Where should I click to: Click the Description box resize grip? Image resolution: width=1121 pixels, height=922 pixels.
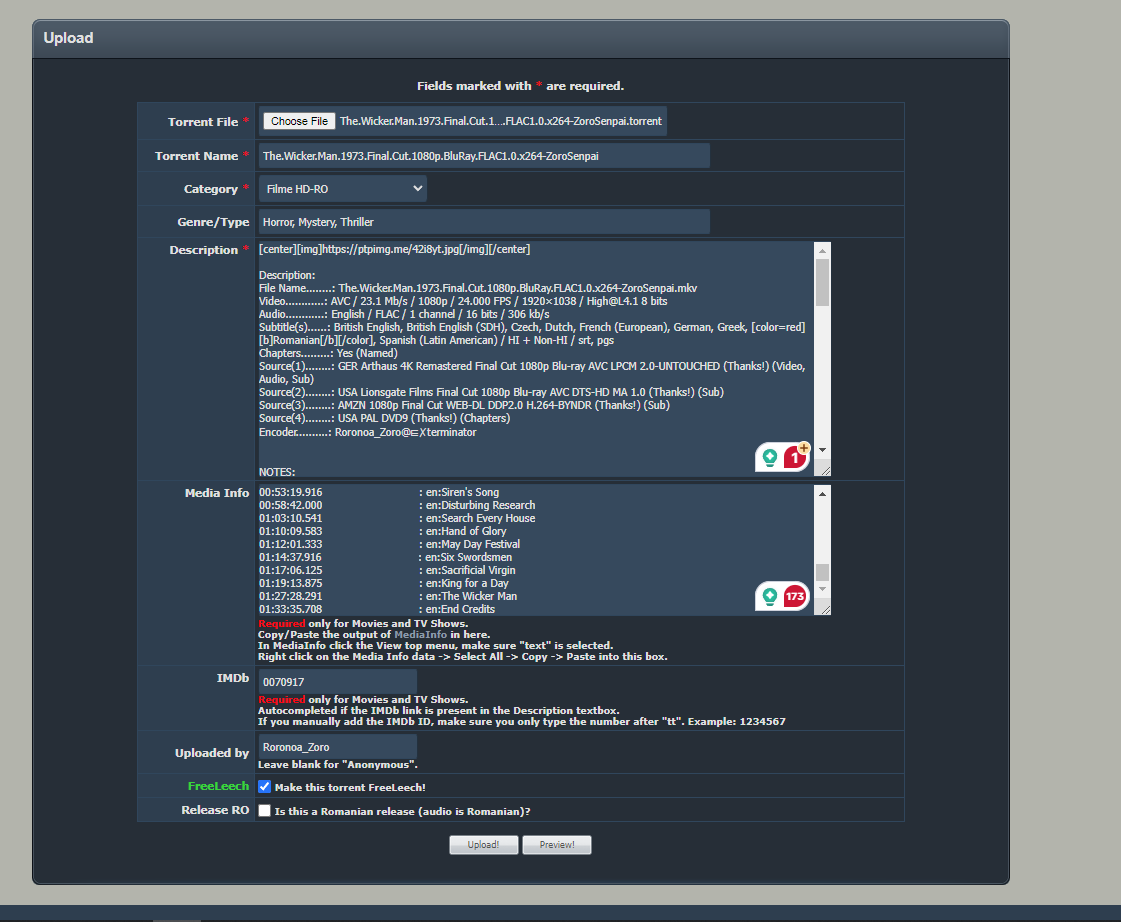click(823, 470)
